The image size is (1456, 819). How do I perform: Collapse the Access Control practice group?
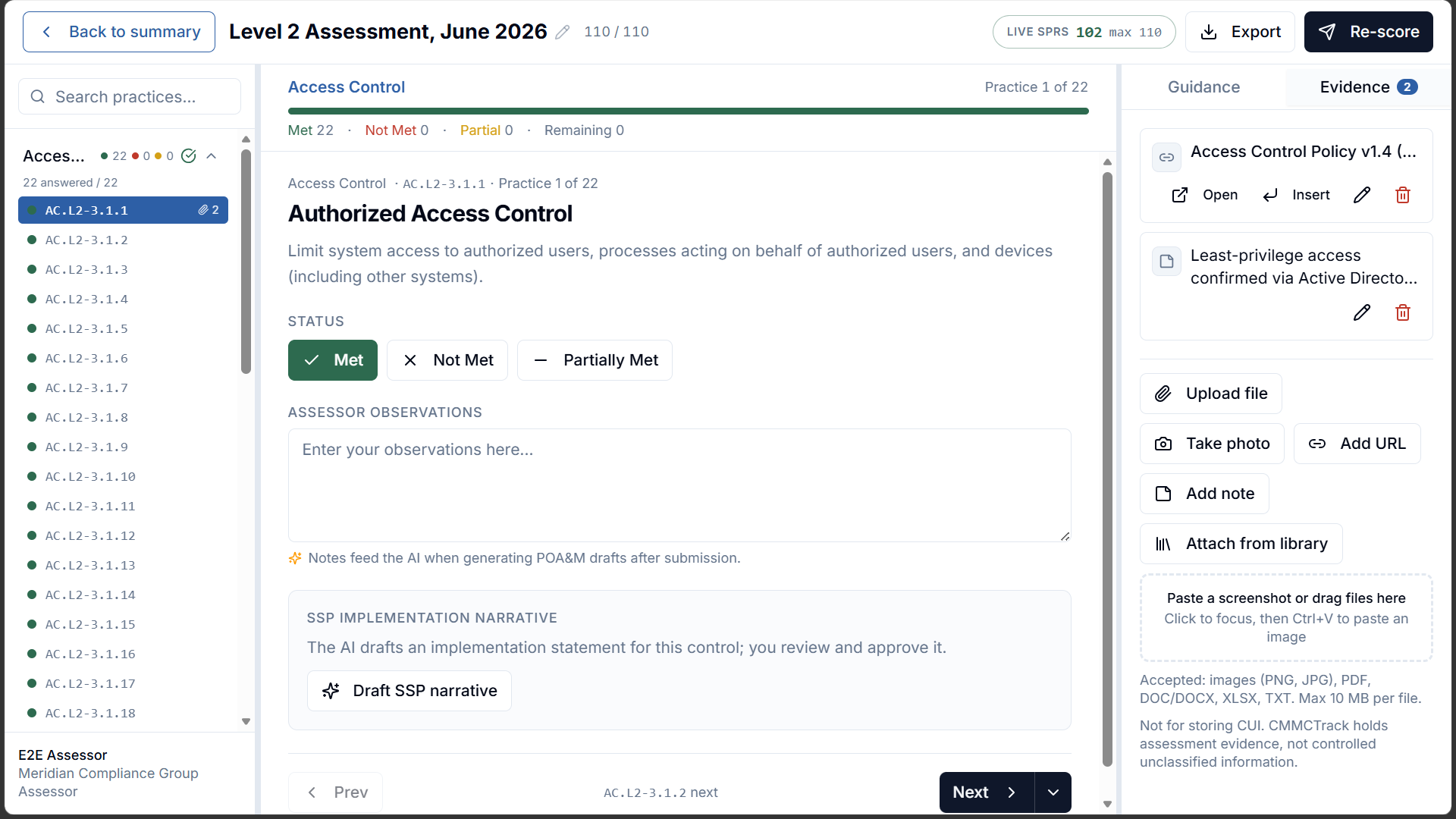(212, 155)
